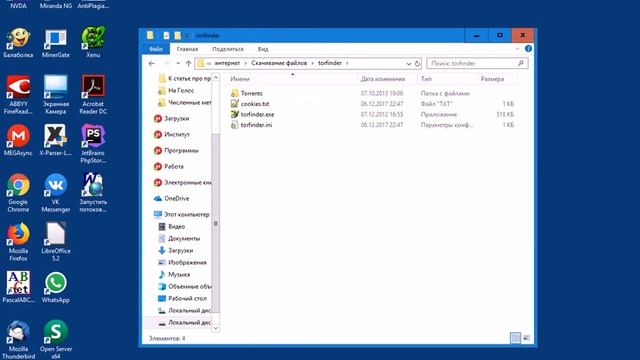This screenshot has height=360, width=640.
Task: Open JetBrains PhpStorm shortcut
Action: 93,144
